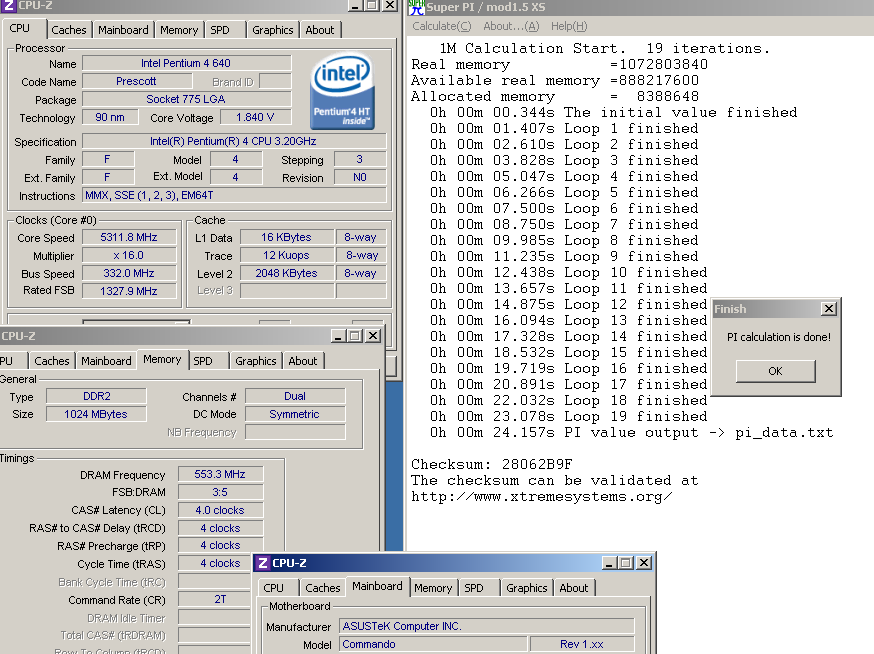
Task: Open the Caches tab in top CPU-Z window
Action: (x=69, y=30)
